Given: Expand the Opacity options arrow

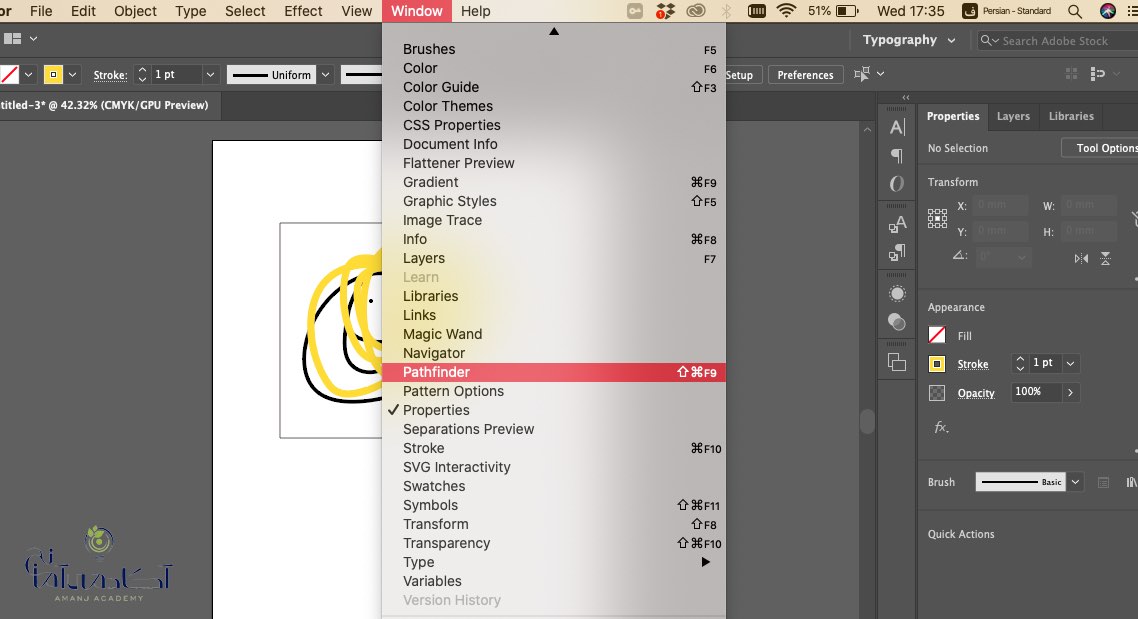Looking at the screenshot, I should pyautogui.click(x=1071, y=393).
